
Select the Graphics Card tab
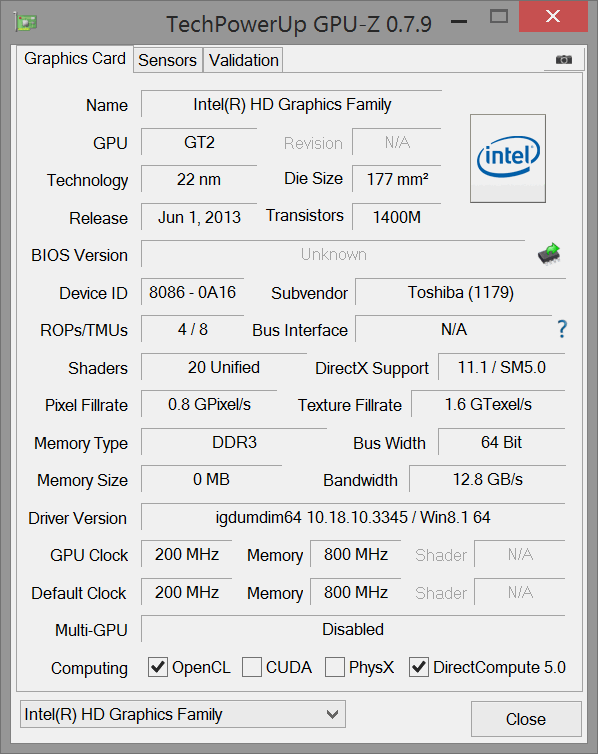(x=75, y=59)
